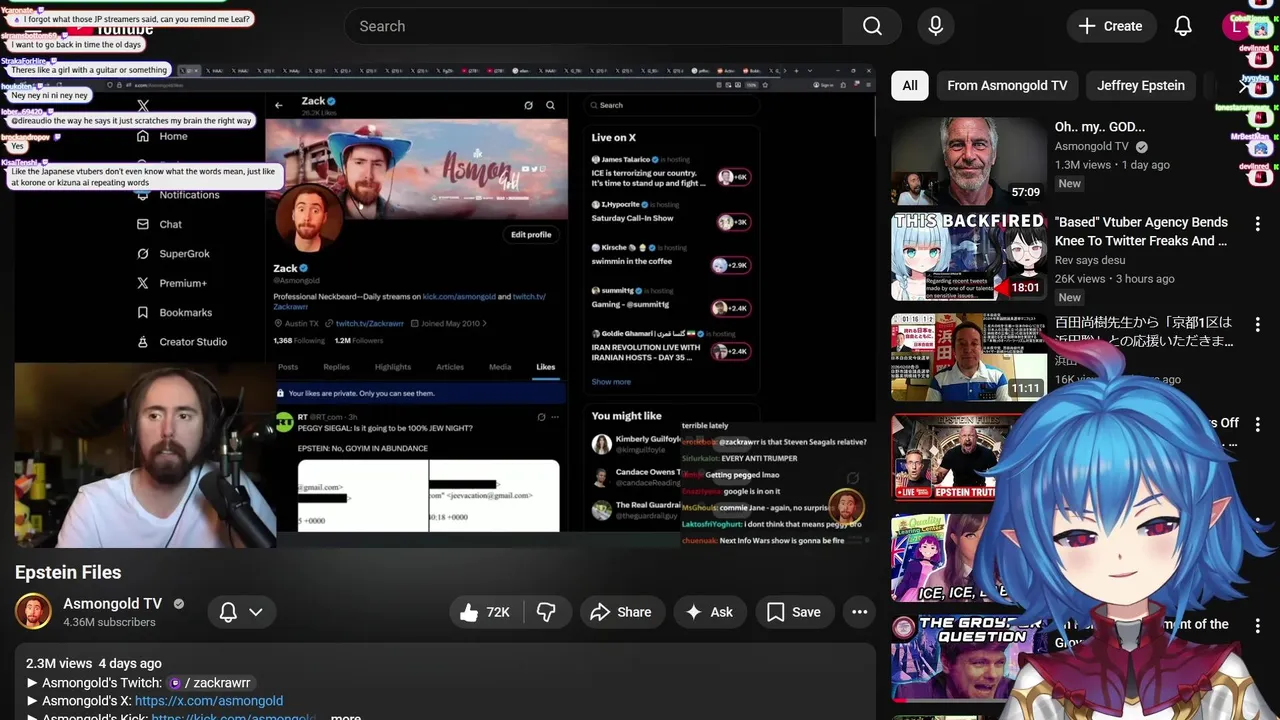Save the video to a playlist
The height and width of the screenshot is (720, 1280).
point(794,612)
